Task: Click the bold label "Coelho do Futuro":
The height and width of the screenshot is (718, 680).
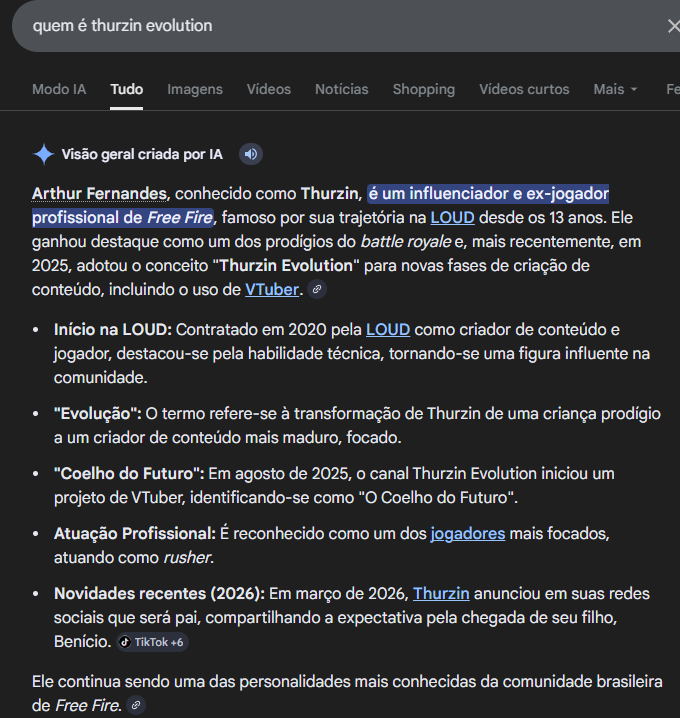Action: point(129,474)
